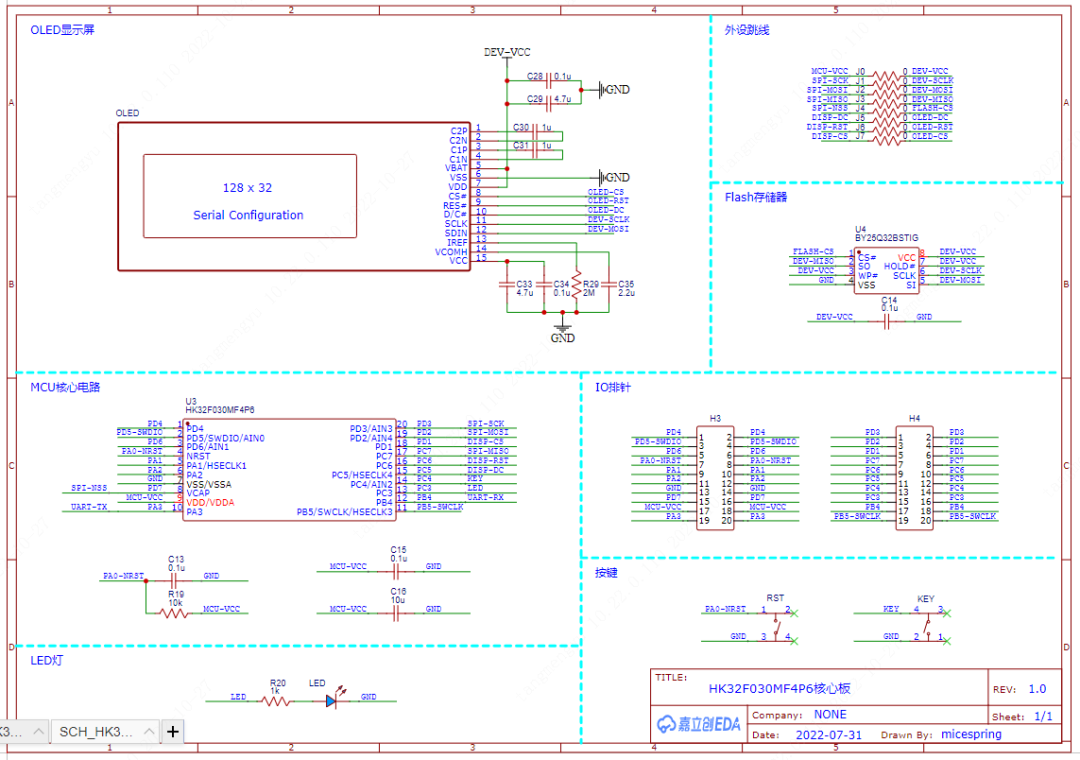
Task: Select the HK32F030MF4P6 MCU chip body
Action: pos(289,468)
